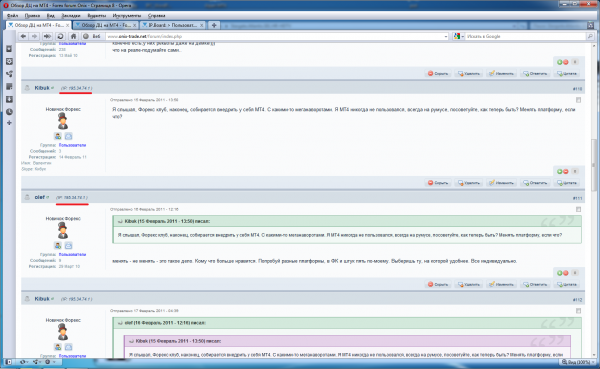Click the IP address link in olef's header
The height and width of the screenshot is (369, 600).
click(72, 198)
